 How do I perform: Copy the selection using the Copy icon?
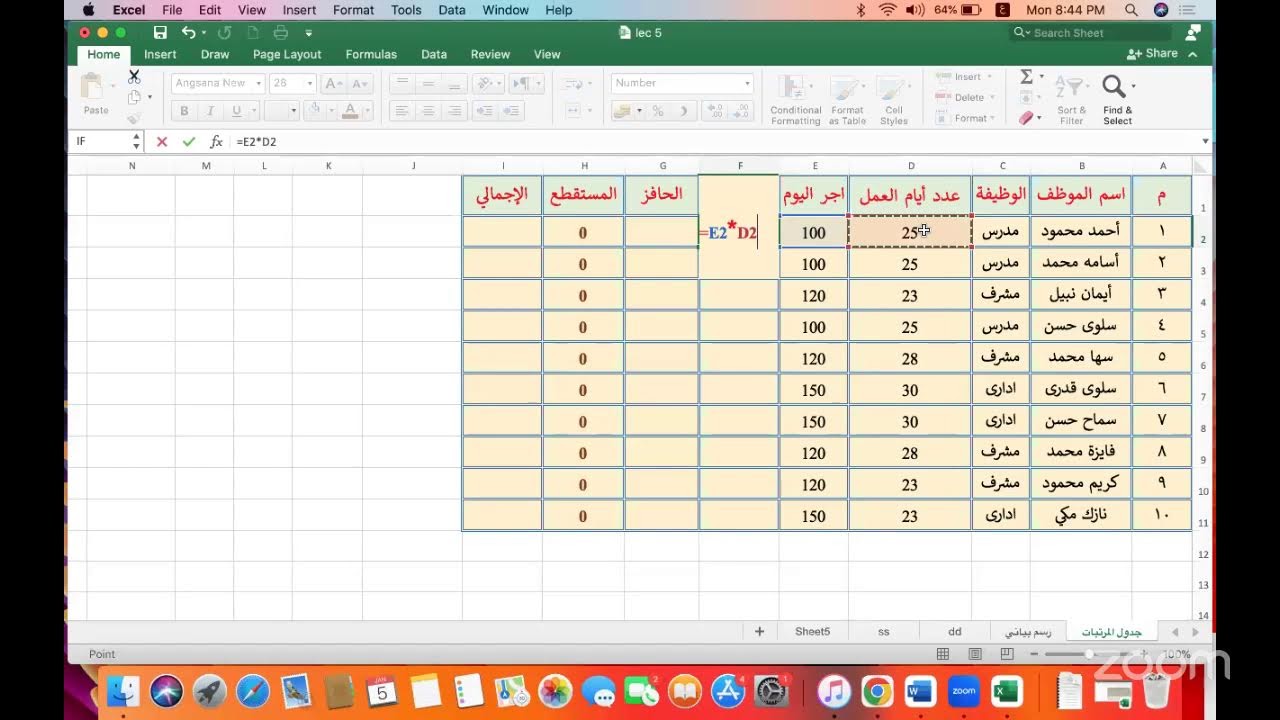click(134, 97)
